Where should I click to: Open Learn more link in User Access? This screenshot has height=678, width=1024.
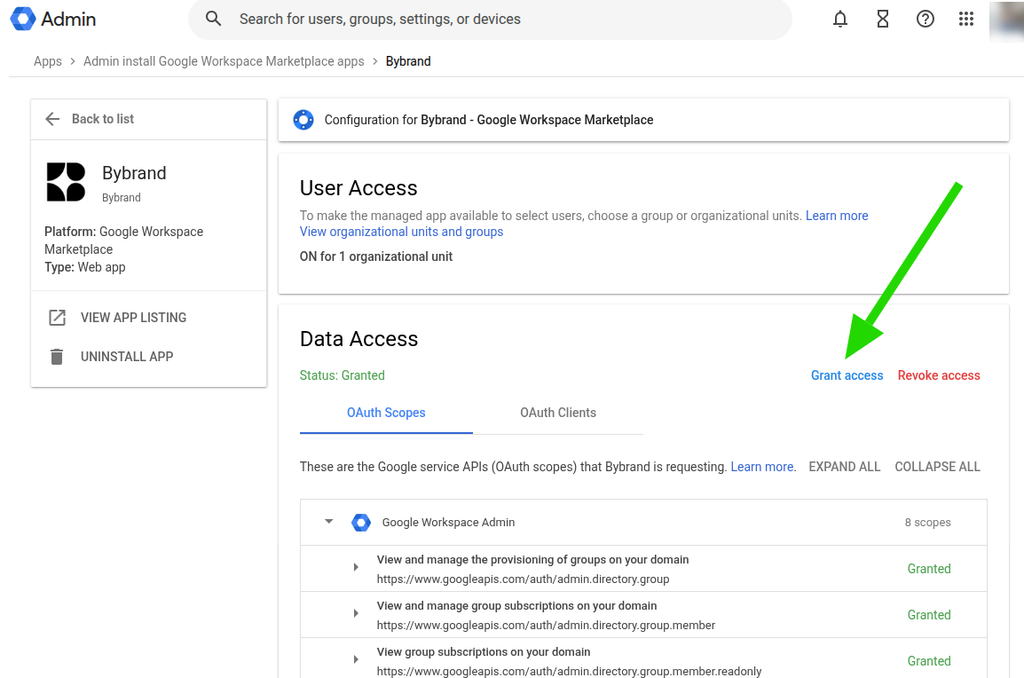coord(837,216)
